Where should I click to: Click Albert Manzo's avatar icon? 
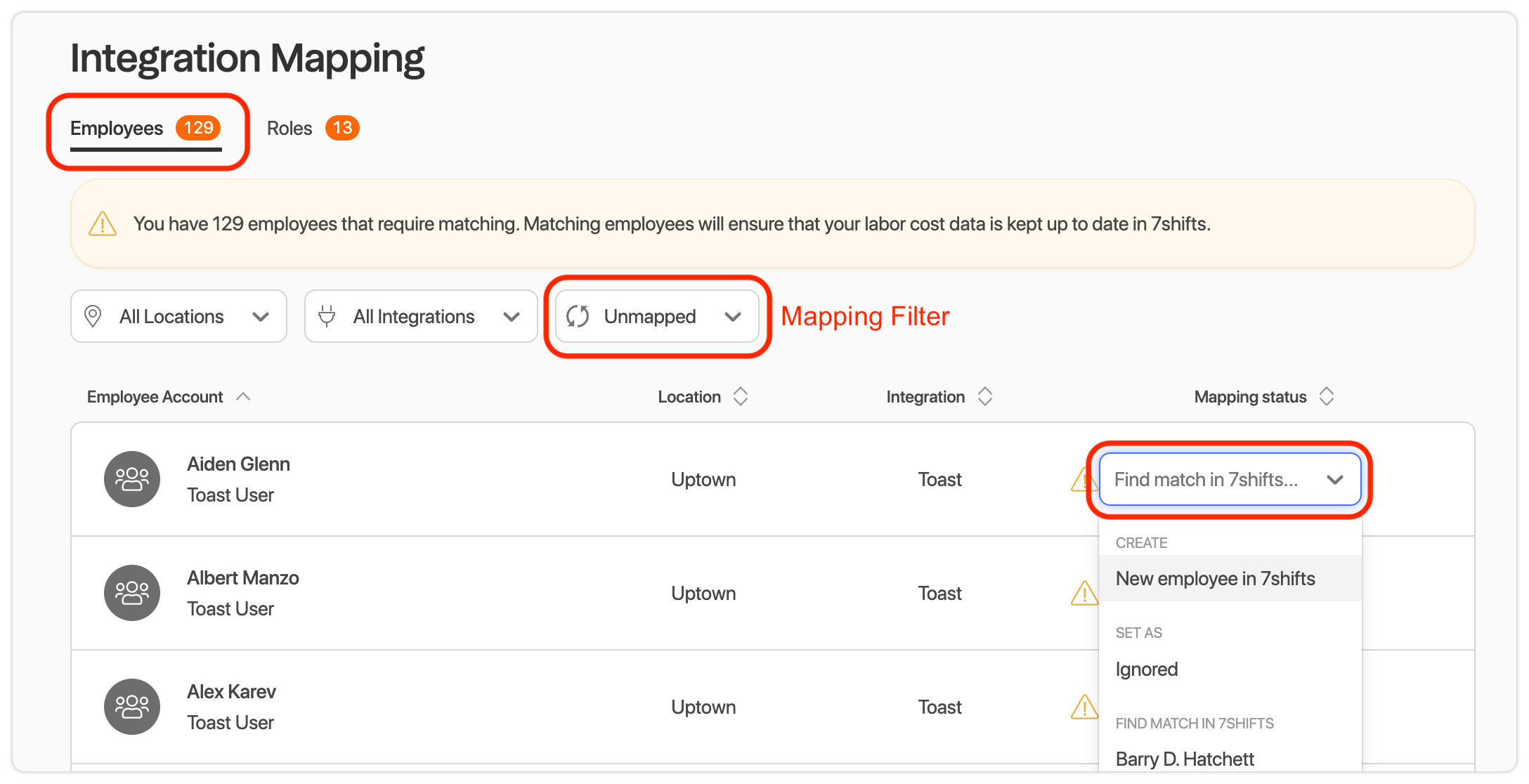(132, 593)
